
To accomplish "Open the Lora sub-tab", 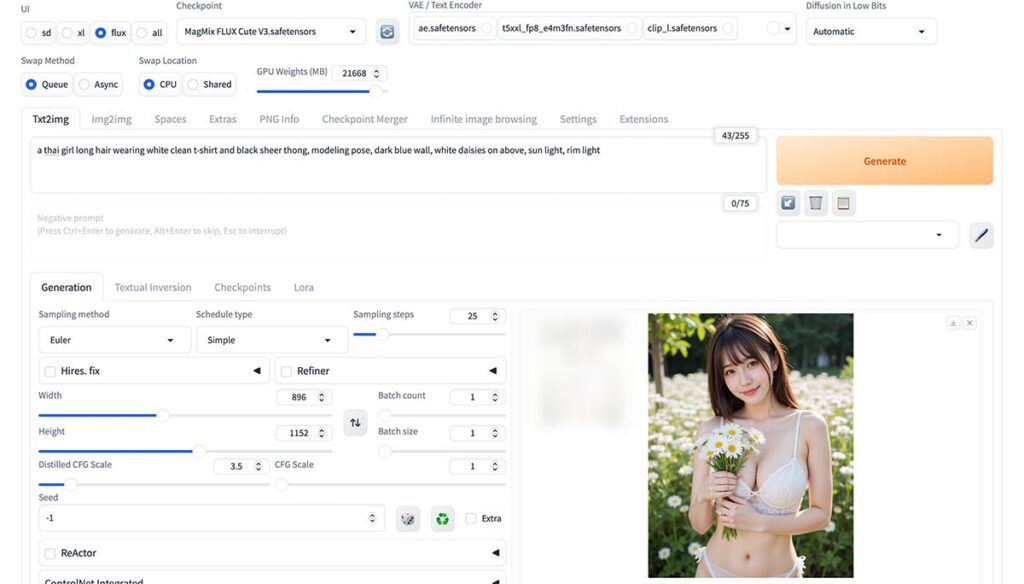I will pos(303,287).
